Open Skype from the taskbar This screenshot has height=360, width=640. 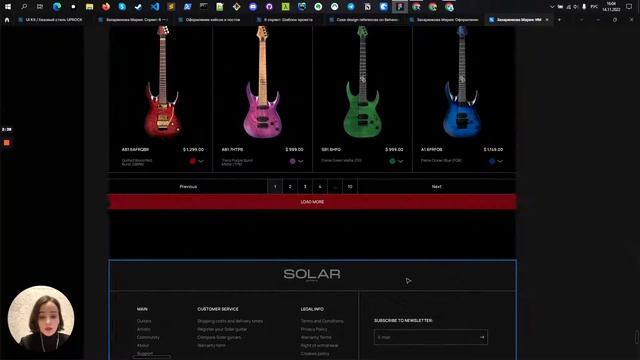coord(122,7)
